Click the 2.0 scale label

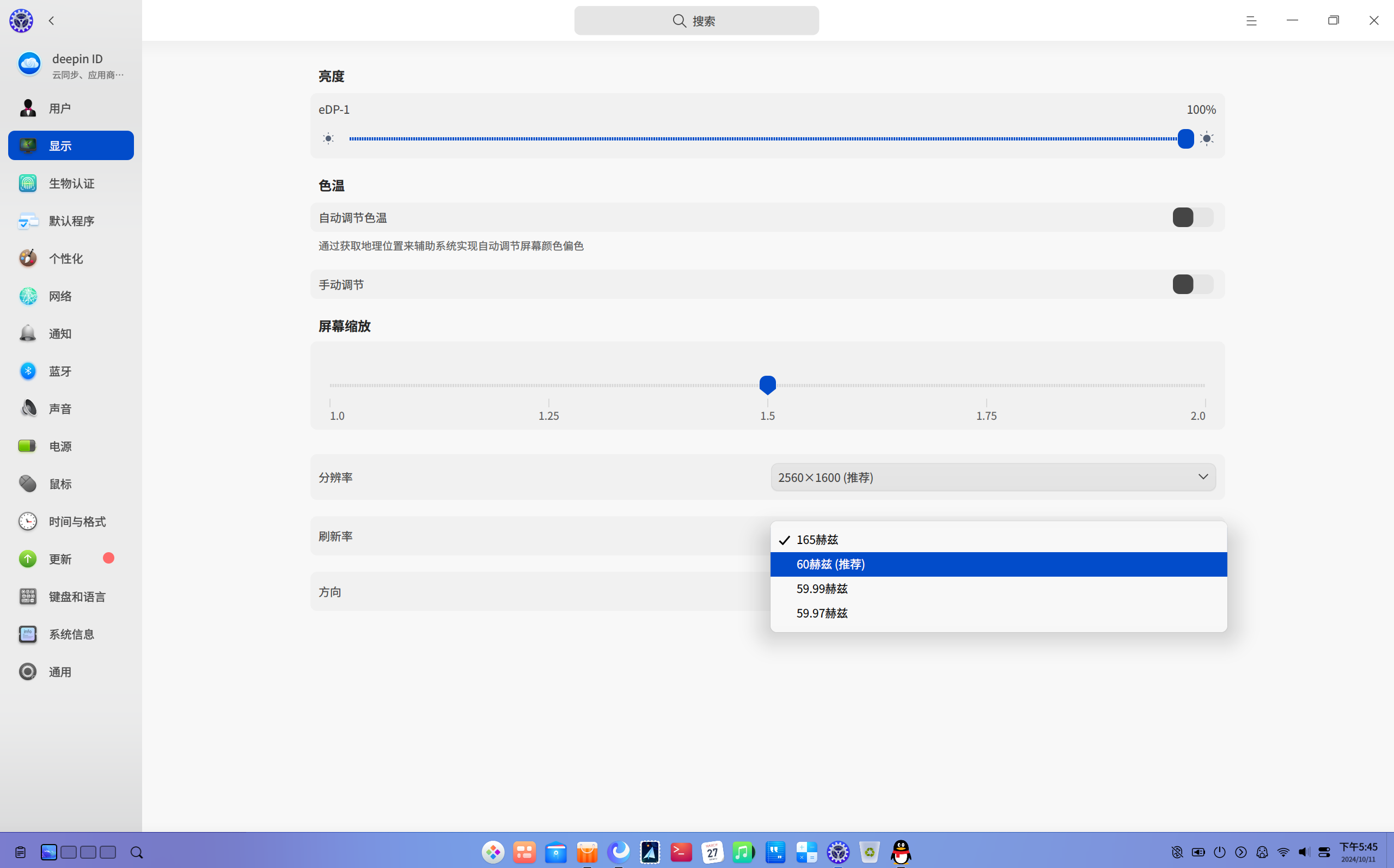click(1198, 415)
